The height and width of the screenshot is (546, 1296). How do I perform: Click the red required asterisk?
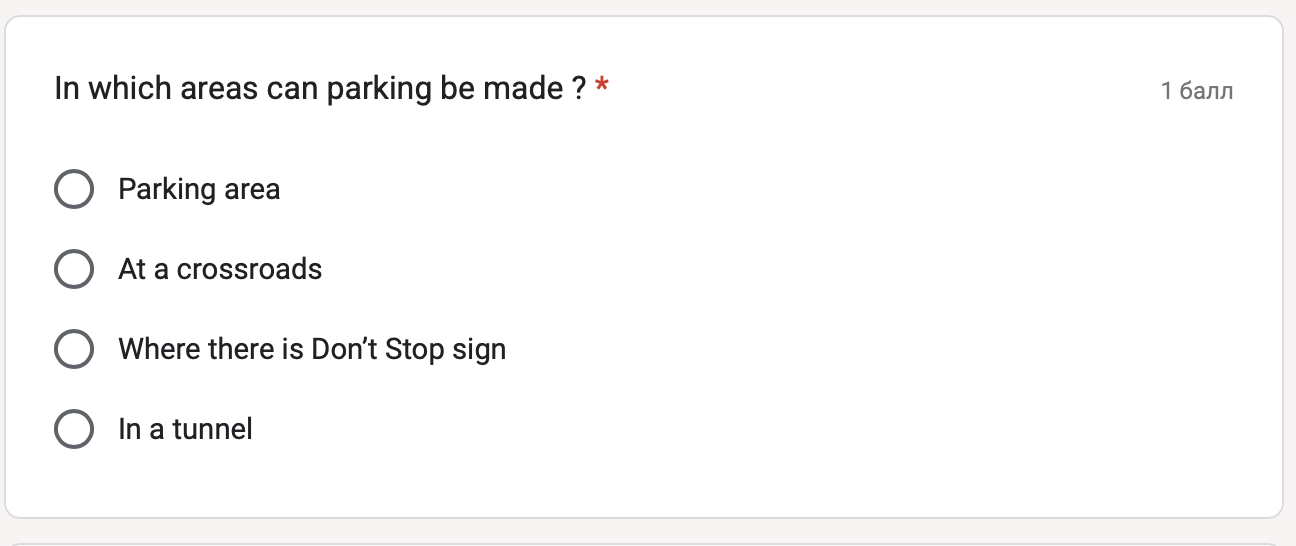601,86
